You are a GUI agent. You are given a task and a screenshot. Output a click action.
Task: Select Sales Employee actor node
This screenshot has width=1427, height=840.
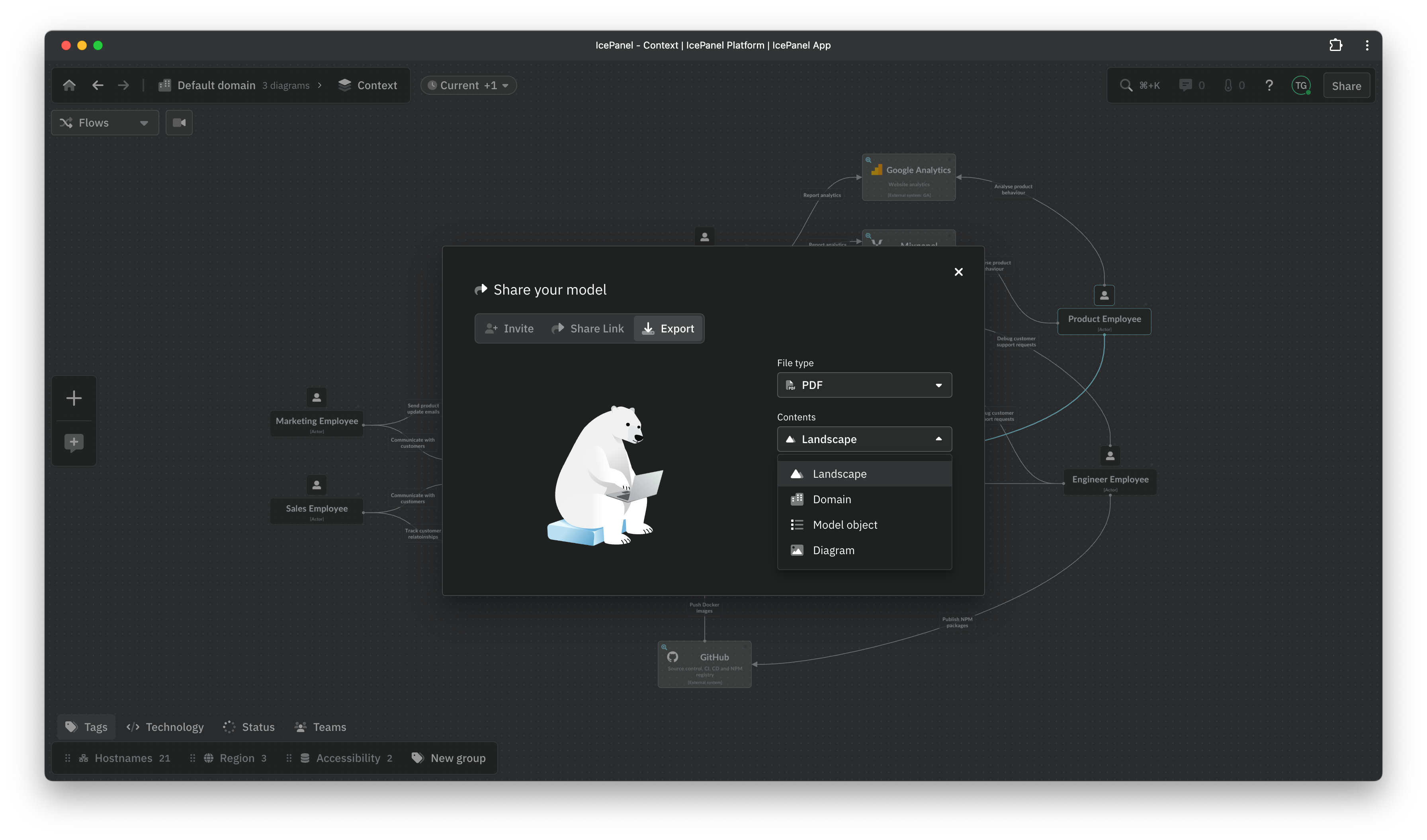317,511
